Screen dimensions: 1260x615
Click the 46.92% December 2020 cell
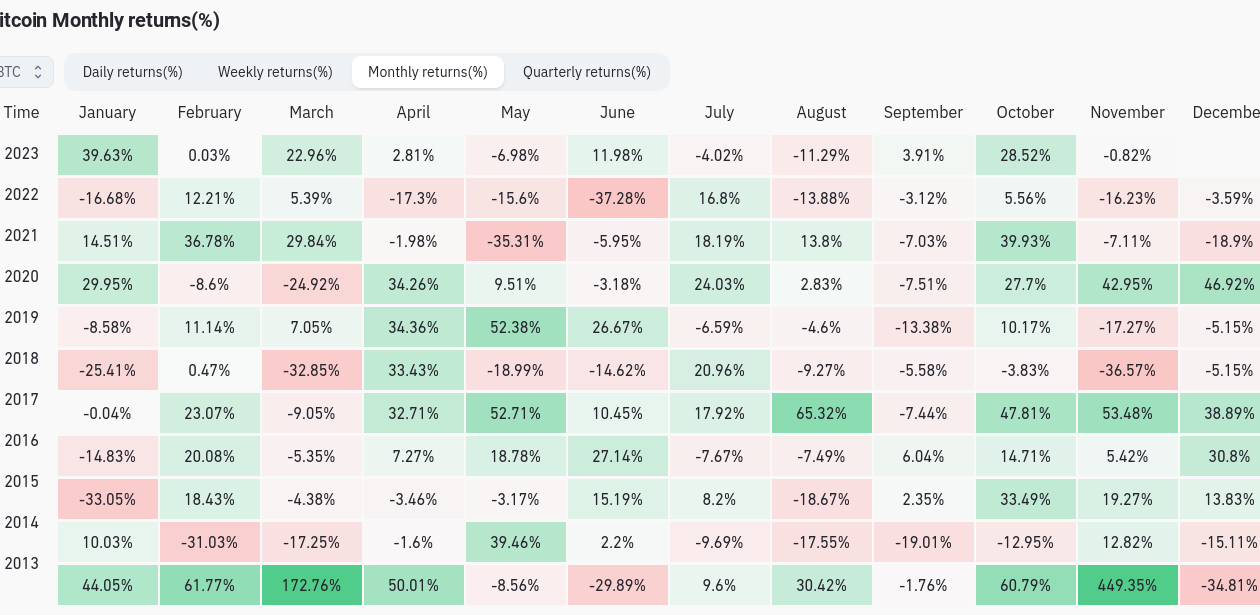click(1223, 284)
